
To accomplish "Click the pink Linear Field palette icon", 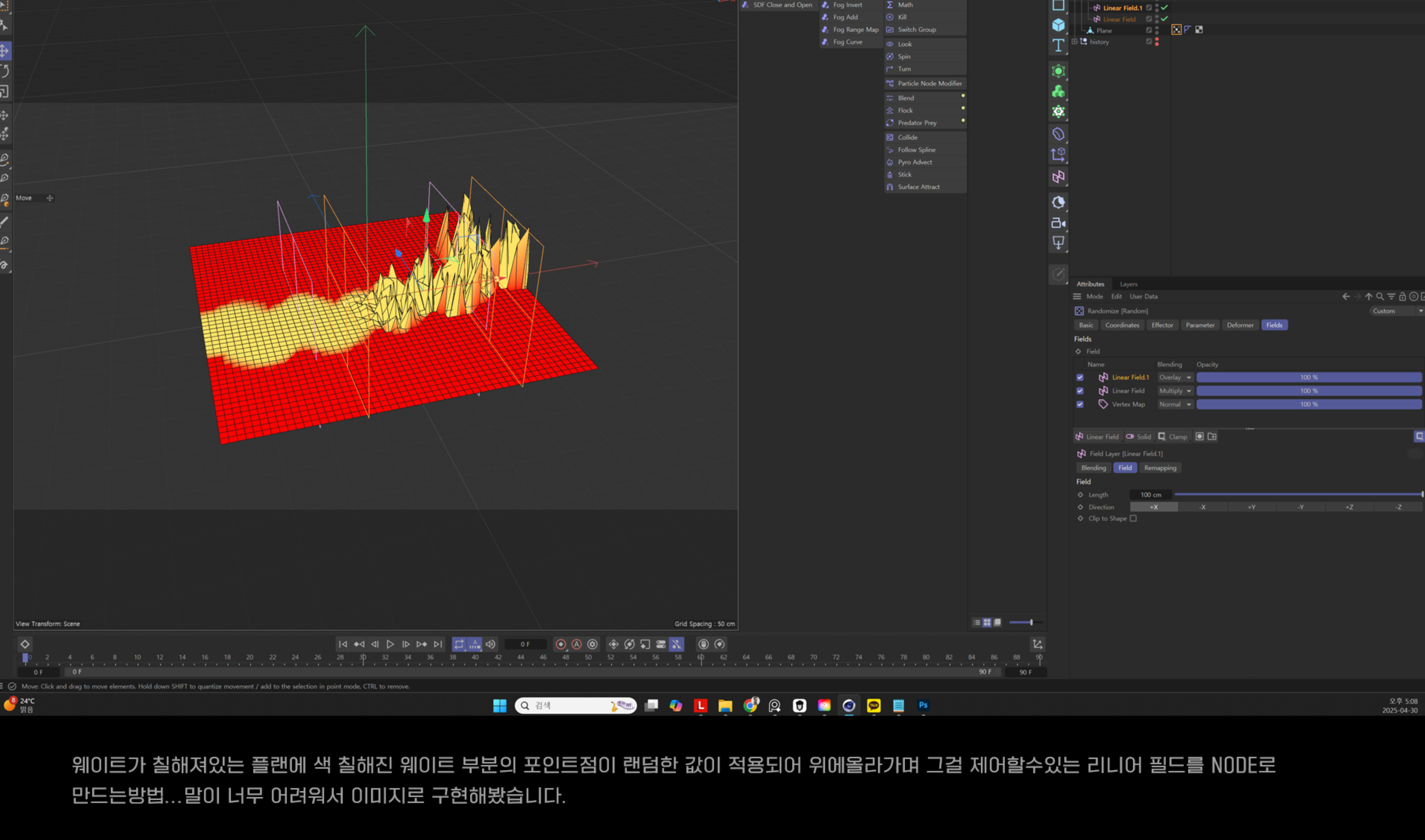I will click(1058, 177).
